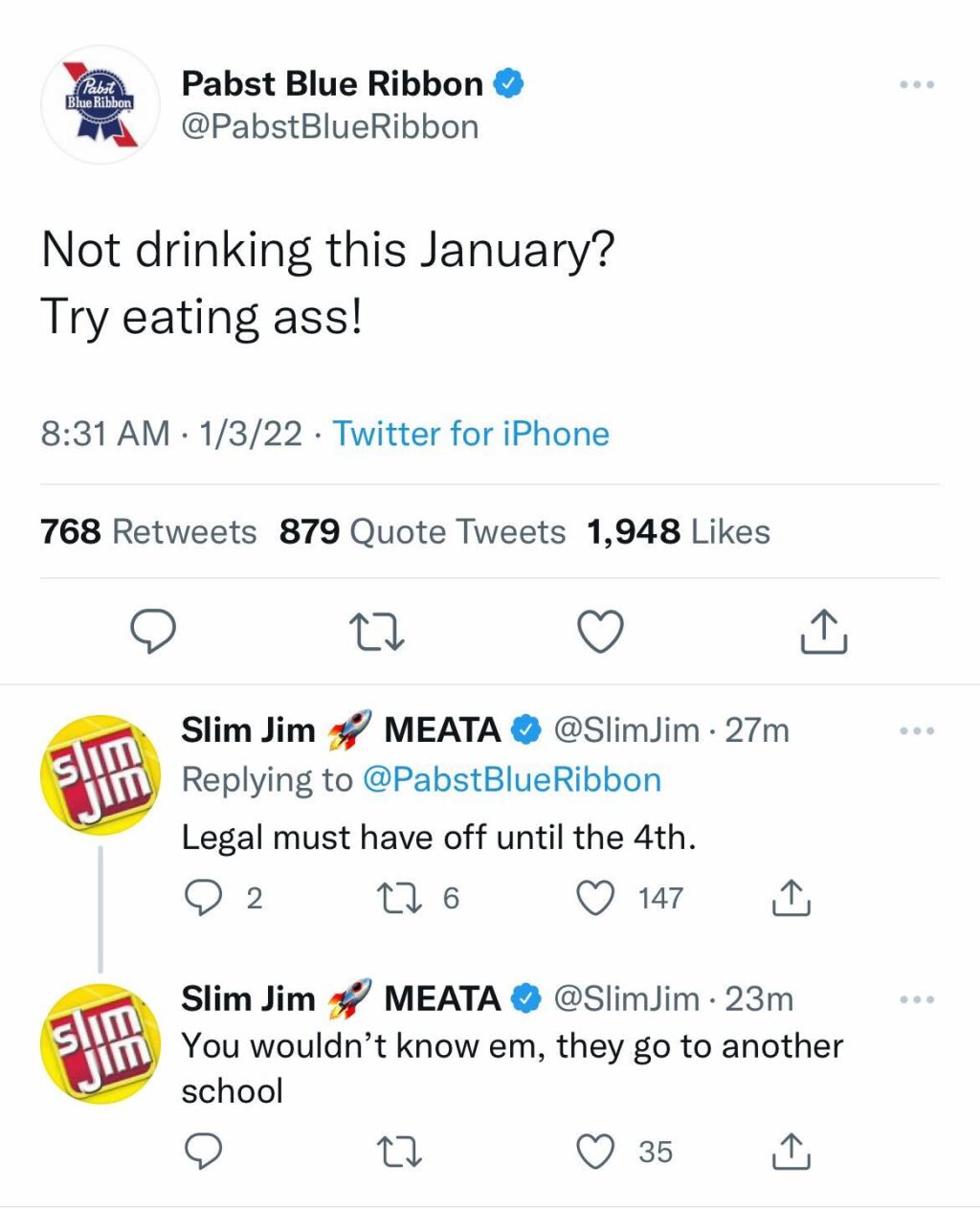980x1209 pixels.
Task: Like the reply with 147 likes
Action: click(595, 898)
